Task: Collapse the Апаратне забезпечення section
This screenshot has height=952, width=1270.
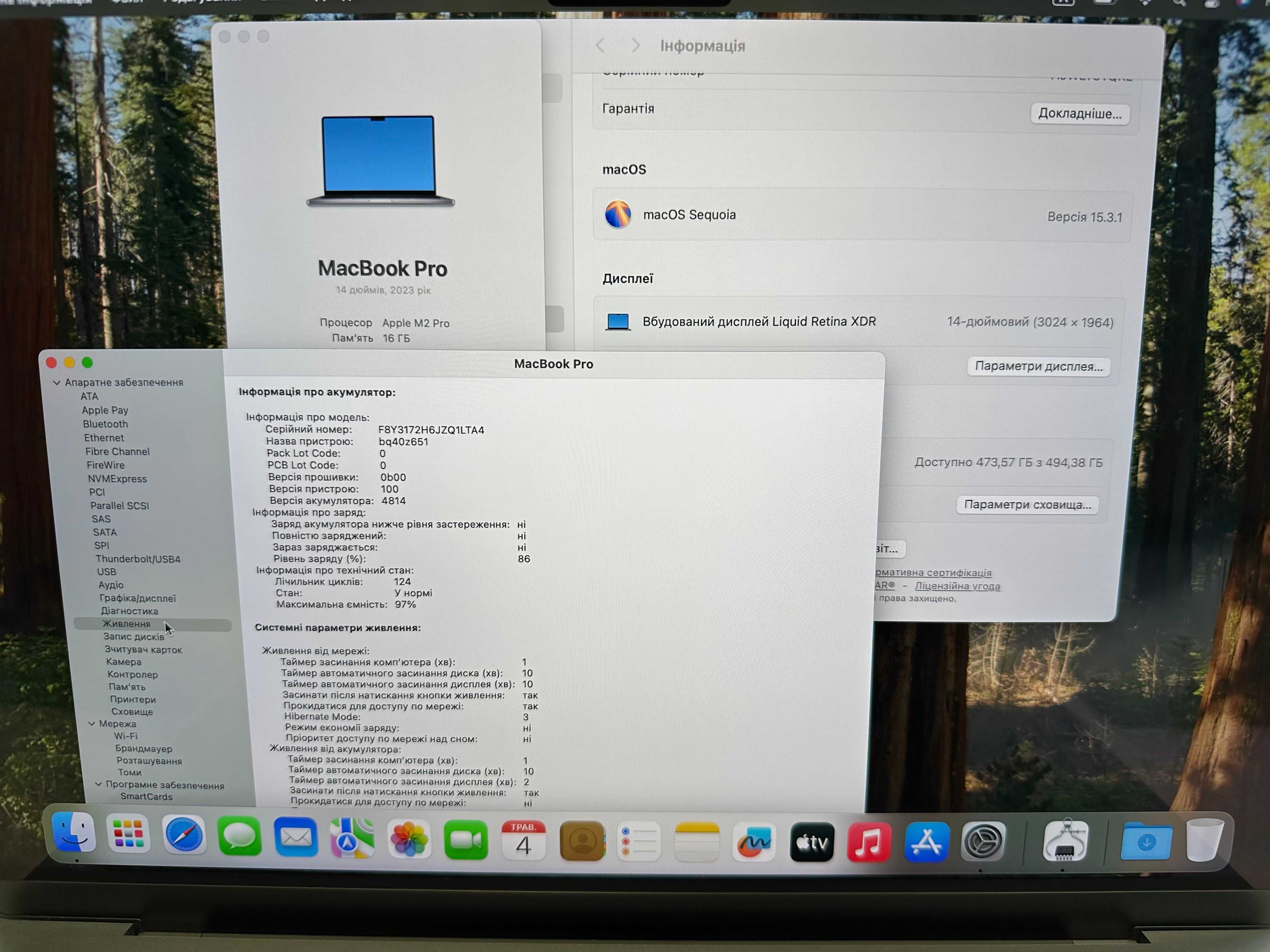Action: click(56, 382)
